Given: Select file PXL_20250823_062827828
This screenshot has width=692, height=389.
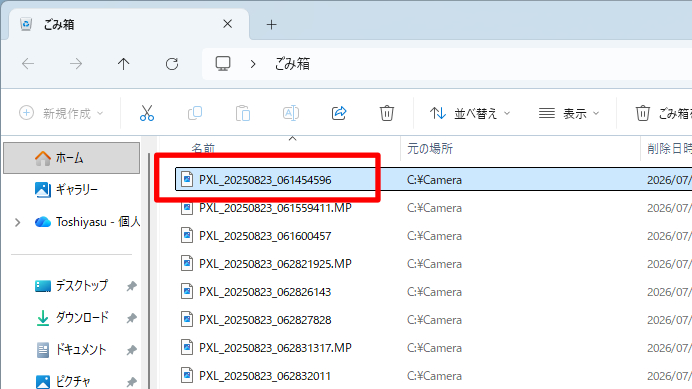Looking at the screenshot, I should coord(265,320).
